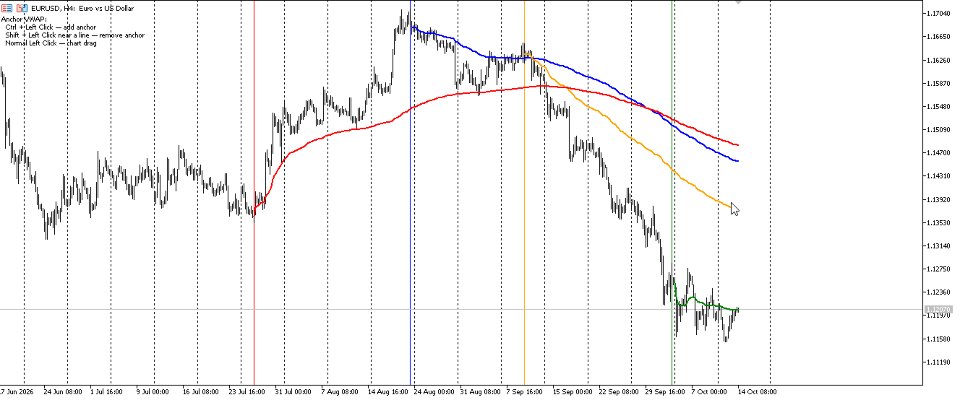Click the '7 Aug 08:00' time label
Image resolution: width=960 pixels, height=400 pixels.
(339, 391)
